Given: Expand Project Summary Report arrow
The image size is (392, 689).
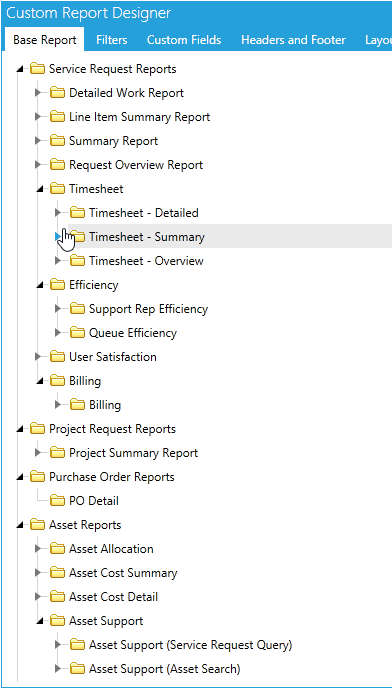Looking at the screenshot, I should click(39, 453).
